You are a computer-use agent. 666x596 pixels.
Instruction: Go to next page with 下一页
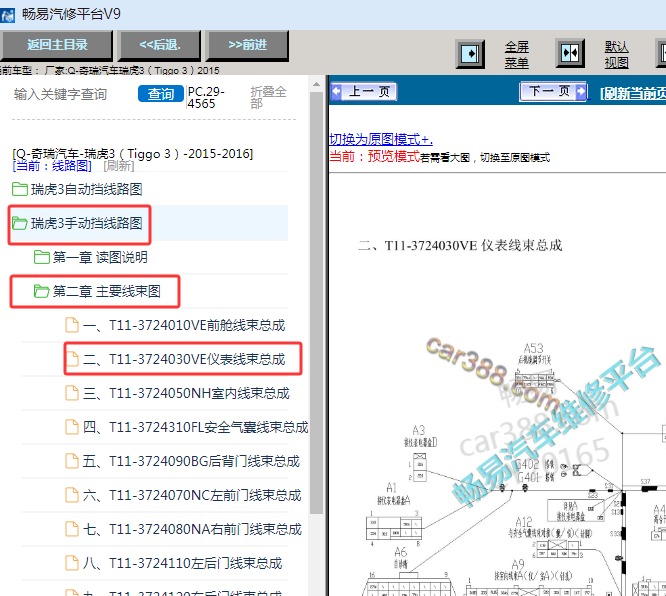point(553,91)
